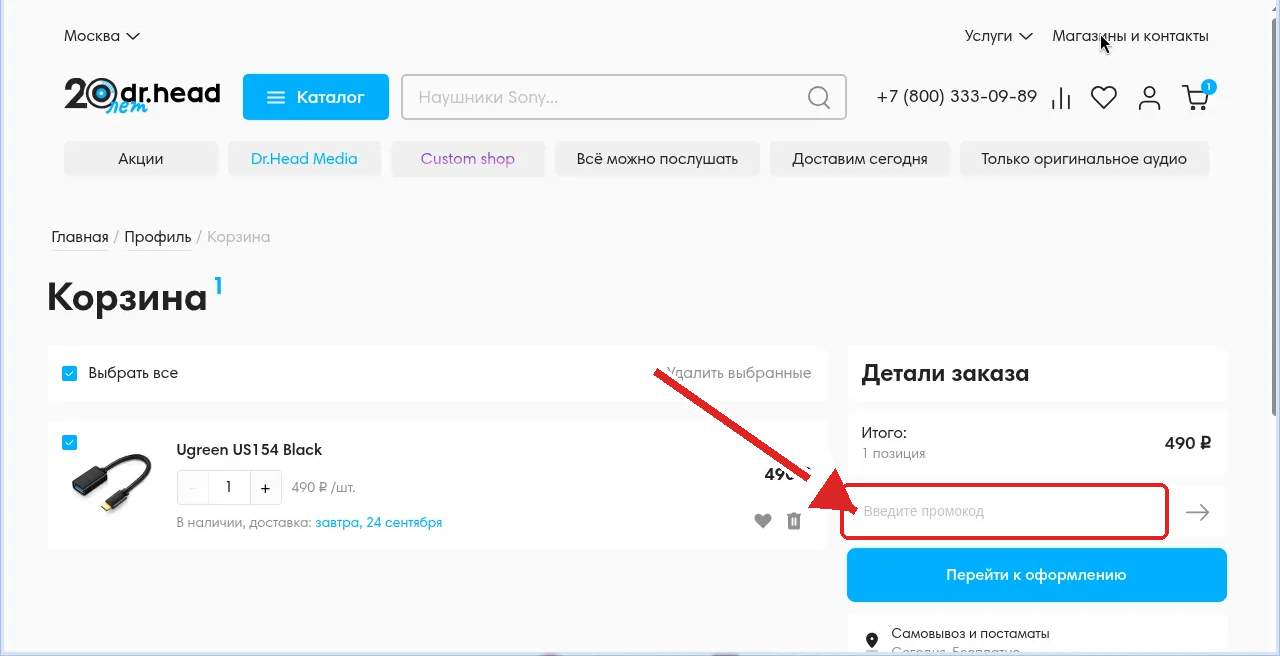Click the dr.head logo
The height and width of the screenshot is (656, 1280).
pyautogui.click(x=142, y=96)
